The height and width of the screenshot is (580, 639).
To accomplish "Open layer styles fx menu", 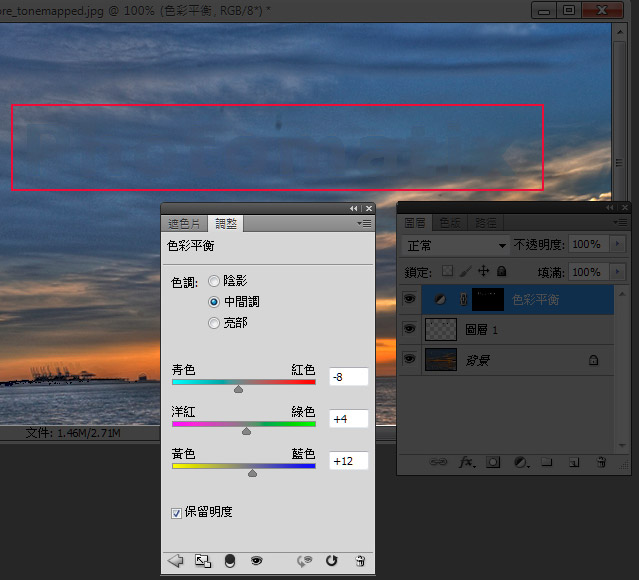I will (467, 462).
